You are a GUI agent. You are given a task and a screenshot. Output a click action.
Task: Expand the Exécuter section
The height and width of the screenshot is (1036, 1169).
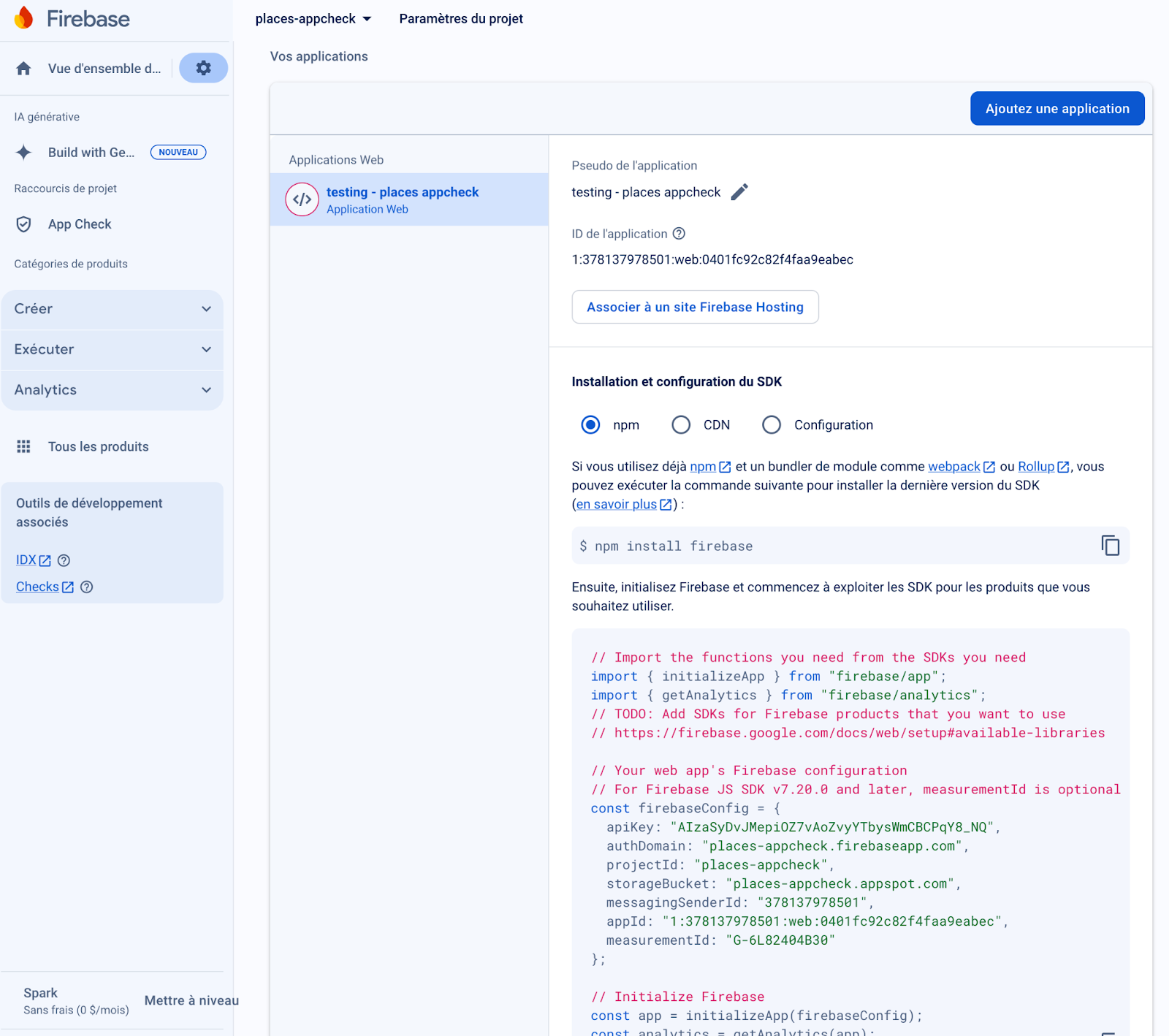[112, 349]
